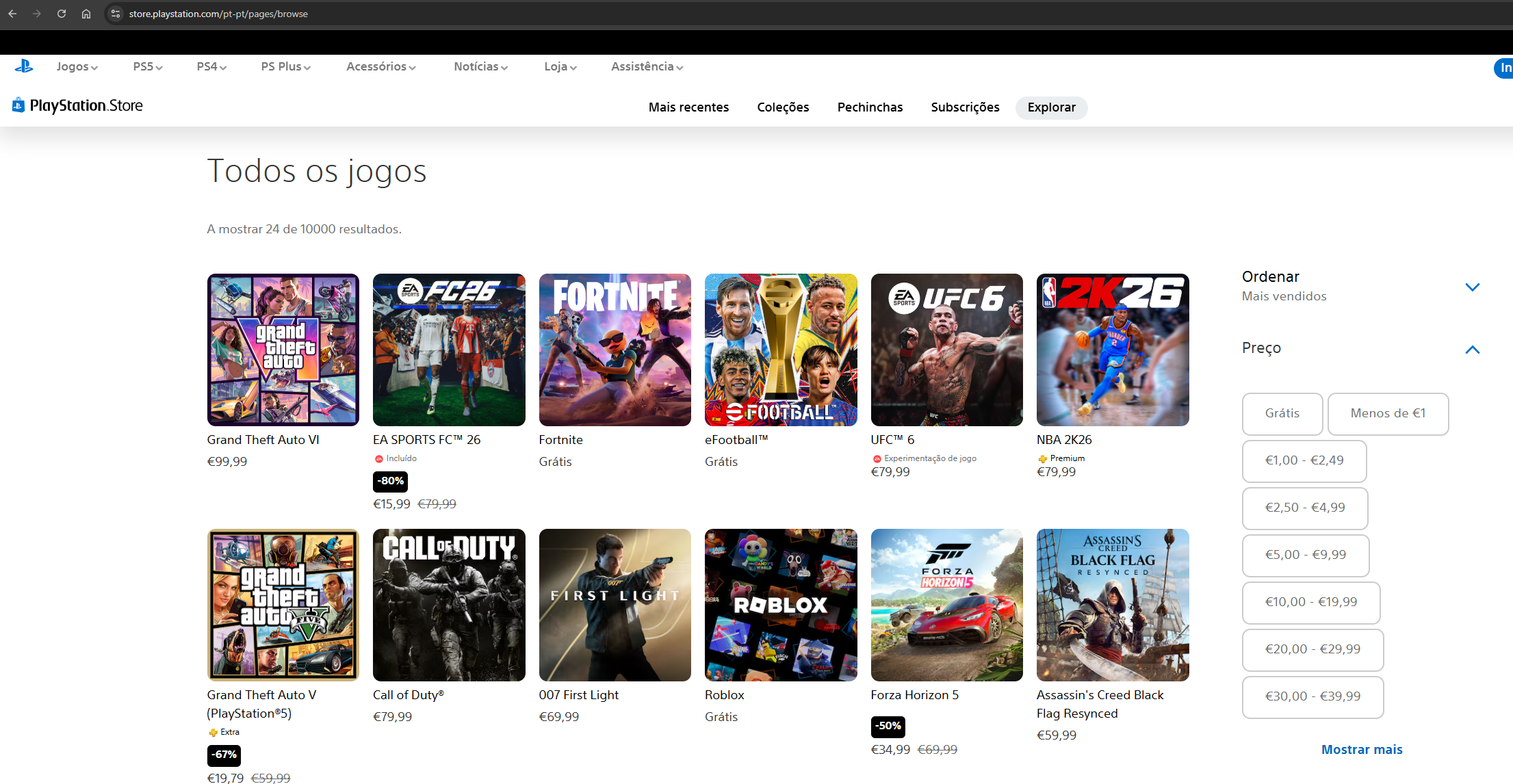Expand the Ordenar sort chevron

(x=1473, y=287)
